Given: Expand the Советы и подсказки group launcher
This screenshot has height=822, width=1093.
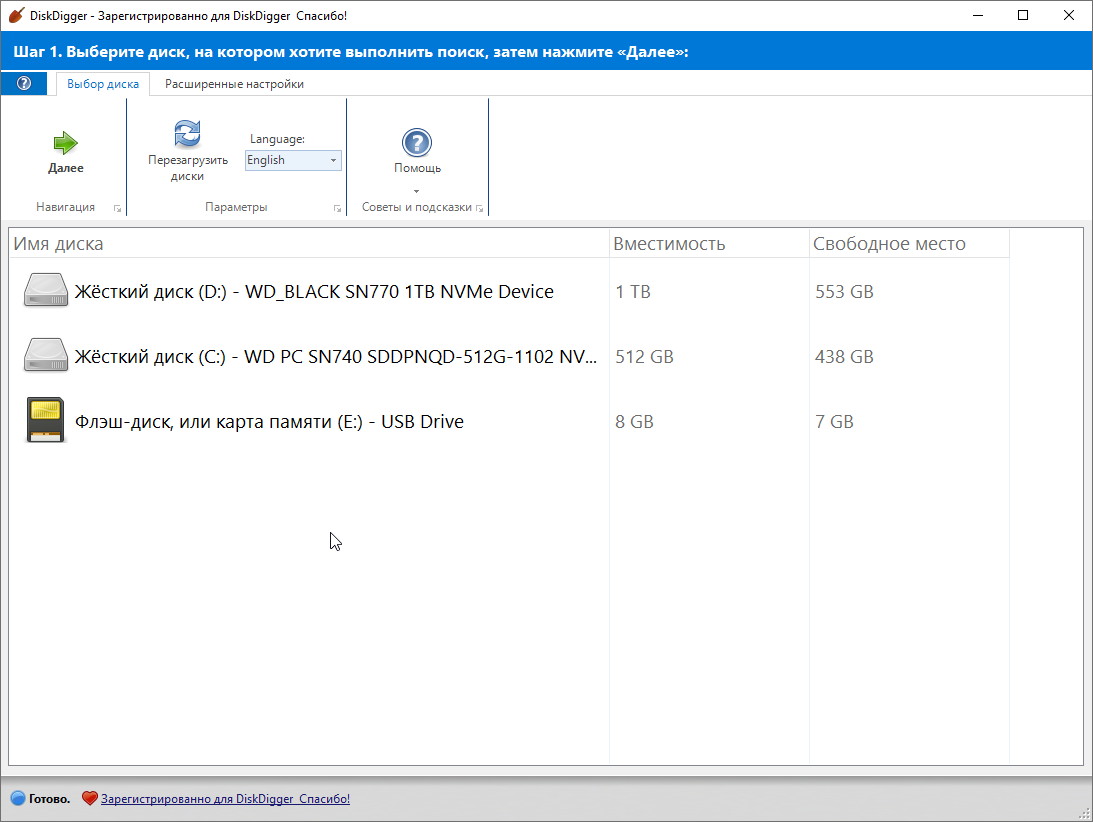Looking at the screenshot, I should (x=480, y=208).
